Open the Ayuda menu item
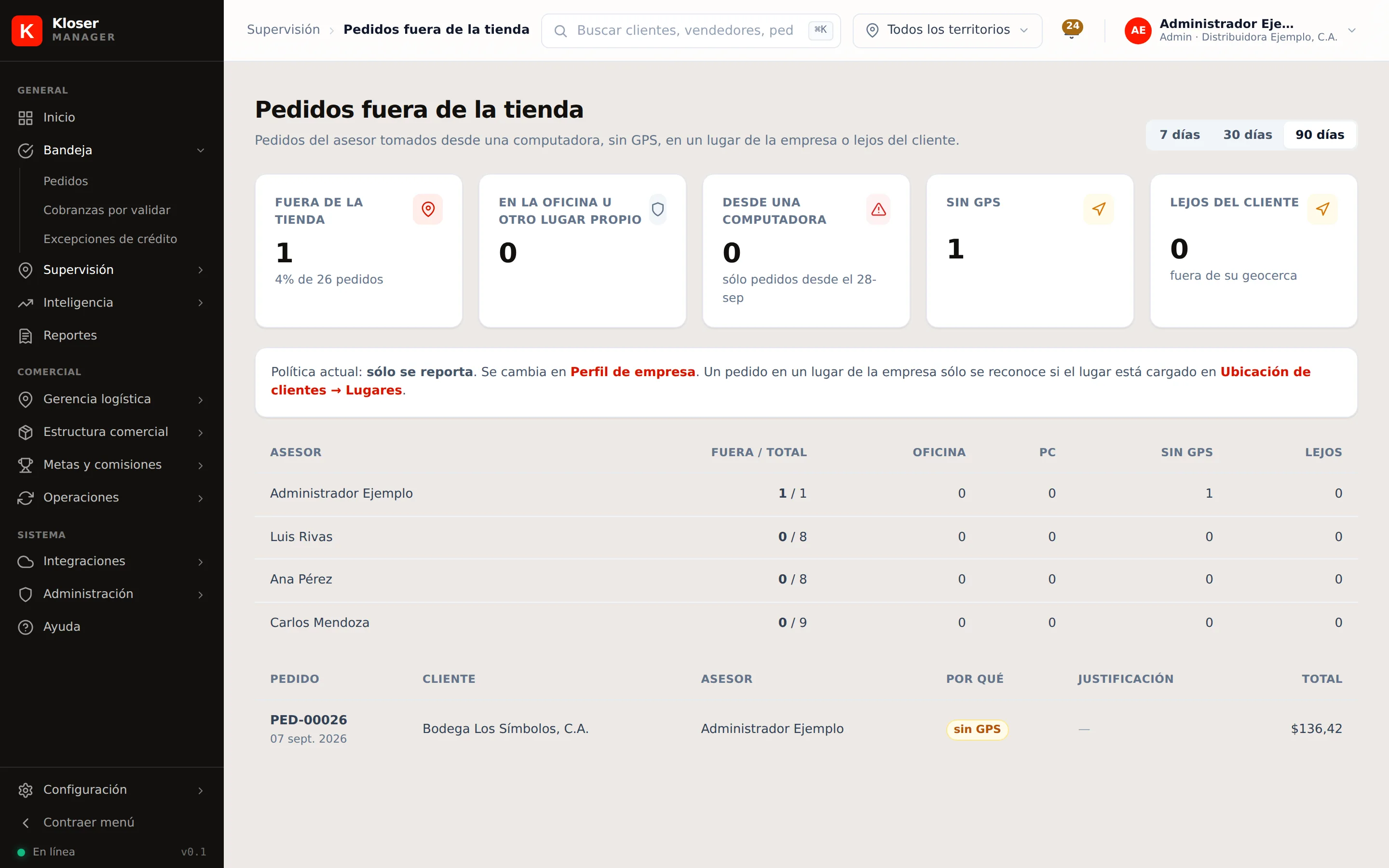This screenshot has height=868, width=1389. [112, 626]
